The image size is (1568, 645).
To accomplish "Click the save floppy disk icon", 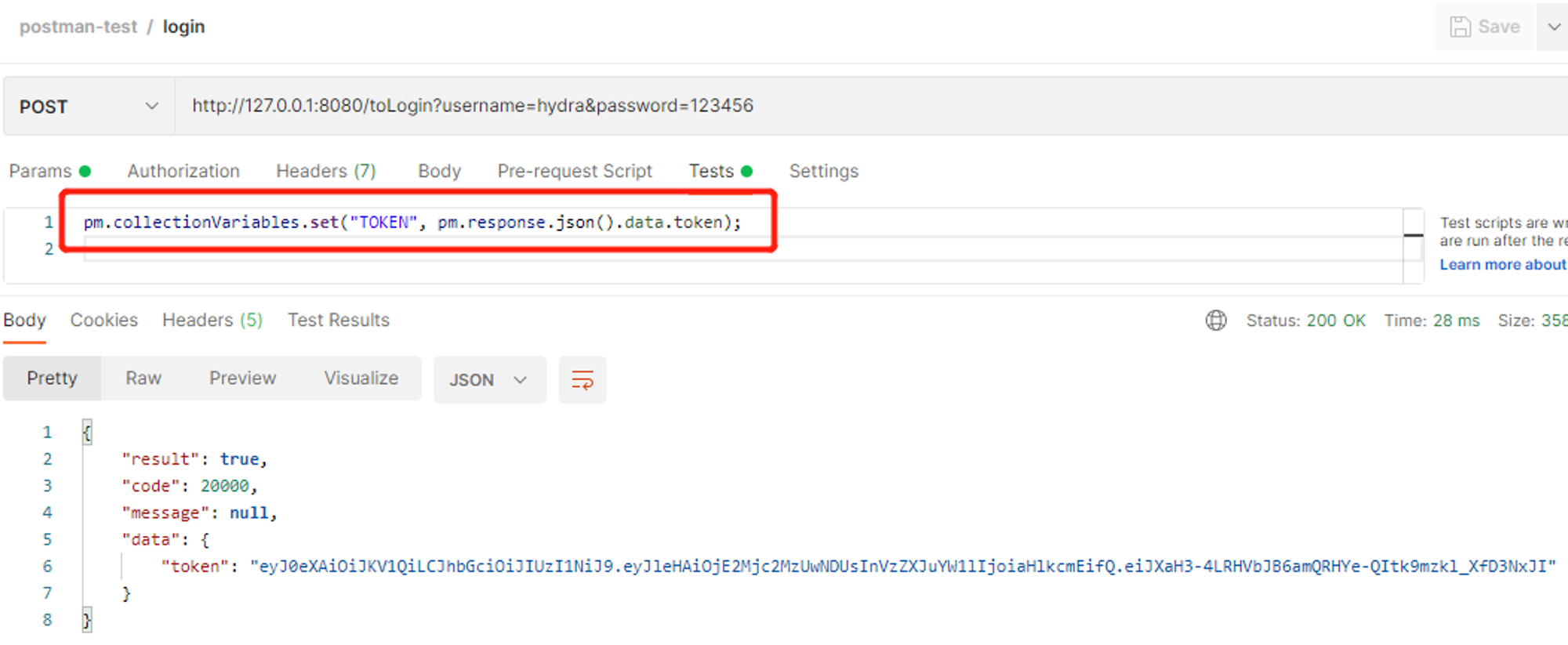I will tap(1460, 27).
